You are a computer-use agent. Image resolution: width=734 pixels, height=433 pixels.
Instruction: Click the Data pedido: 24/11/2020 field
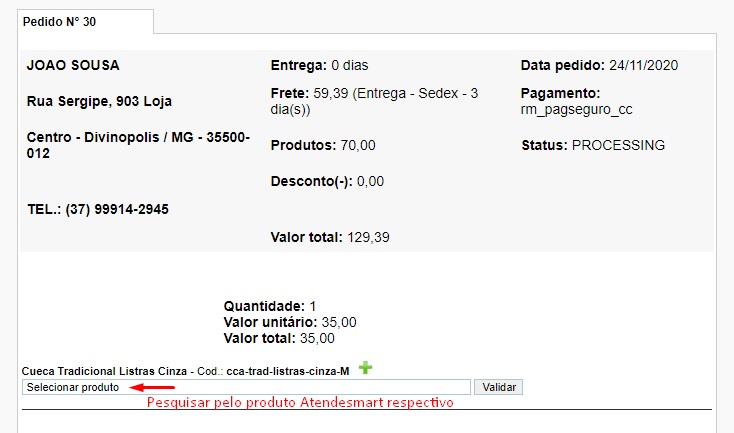tap(599, 66)
